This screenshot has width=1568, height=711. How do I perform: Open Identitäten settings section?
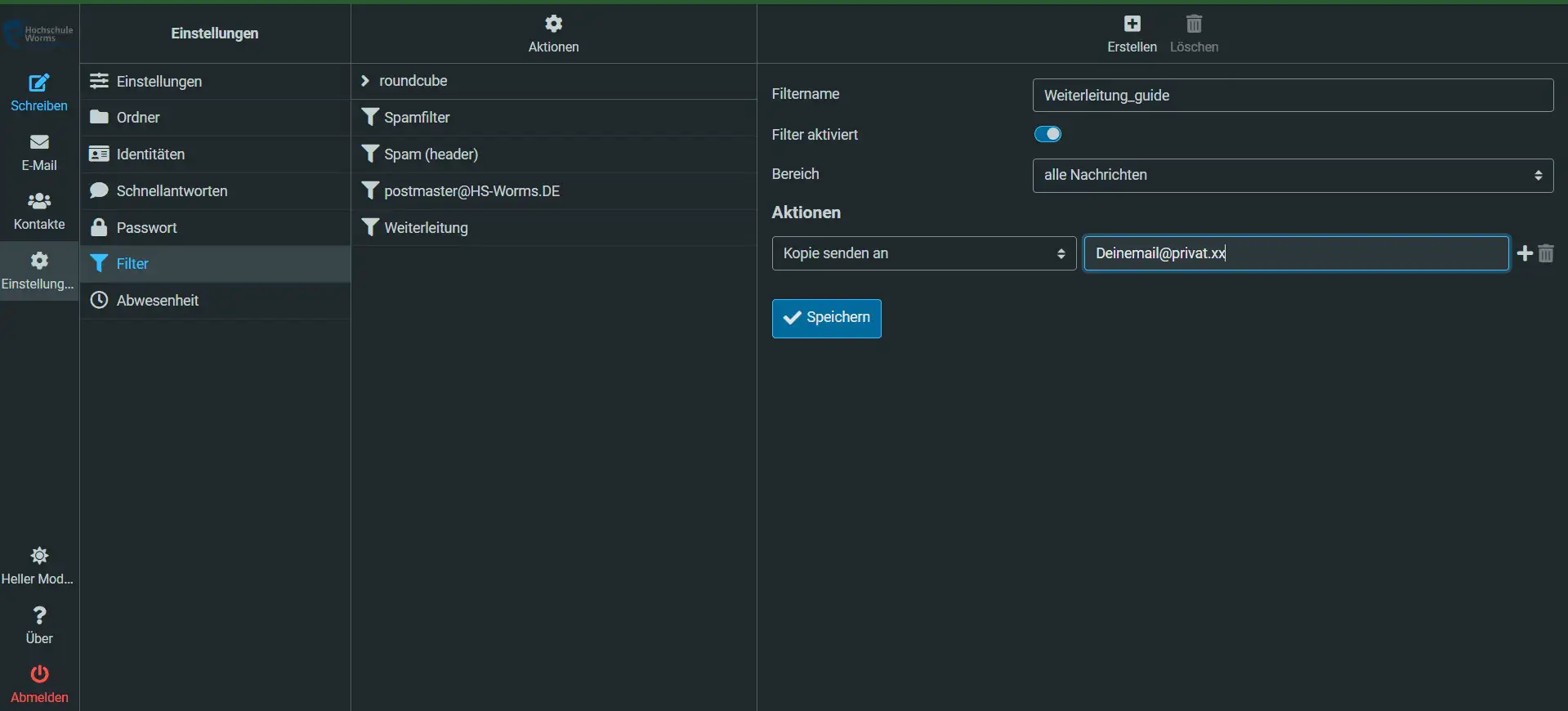[x=150, y=154]
